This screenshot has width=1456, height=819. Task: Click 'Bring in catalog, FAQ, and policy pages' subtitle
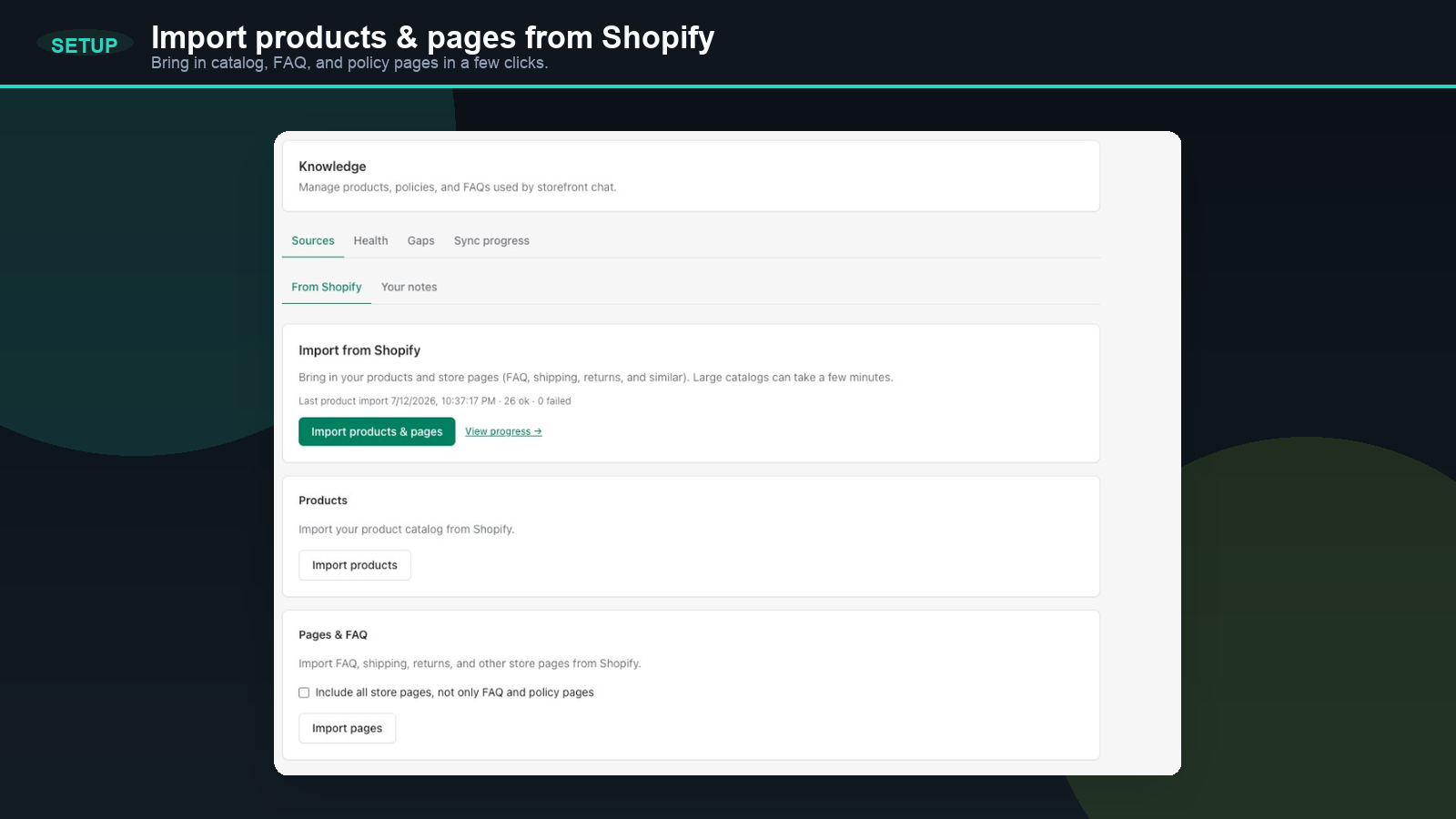[349, 63]
